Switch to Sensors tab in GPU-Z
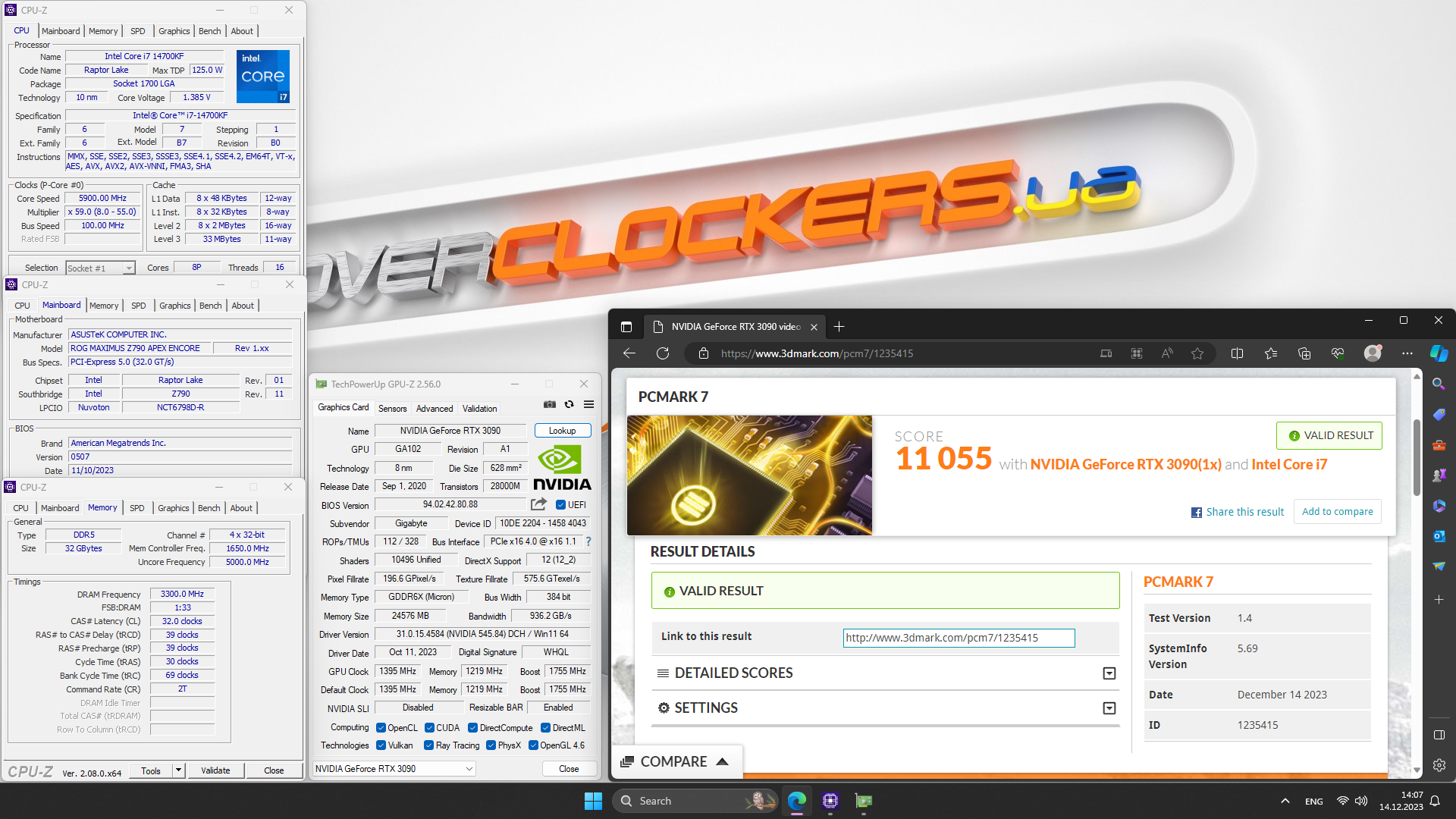The image size is (1456, 819). click(x=393, y=408)
